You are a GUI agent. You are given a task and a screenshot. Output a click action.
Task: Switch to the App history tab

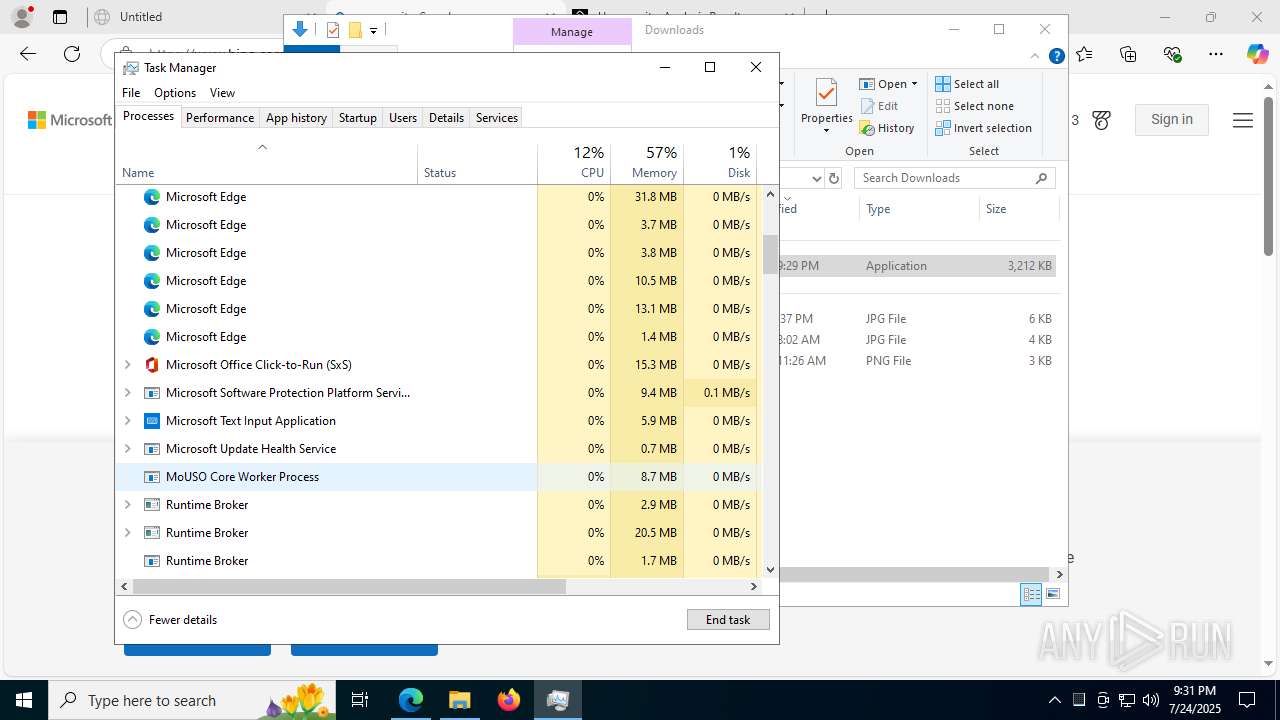(x=296, y=118)
